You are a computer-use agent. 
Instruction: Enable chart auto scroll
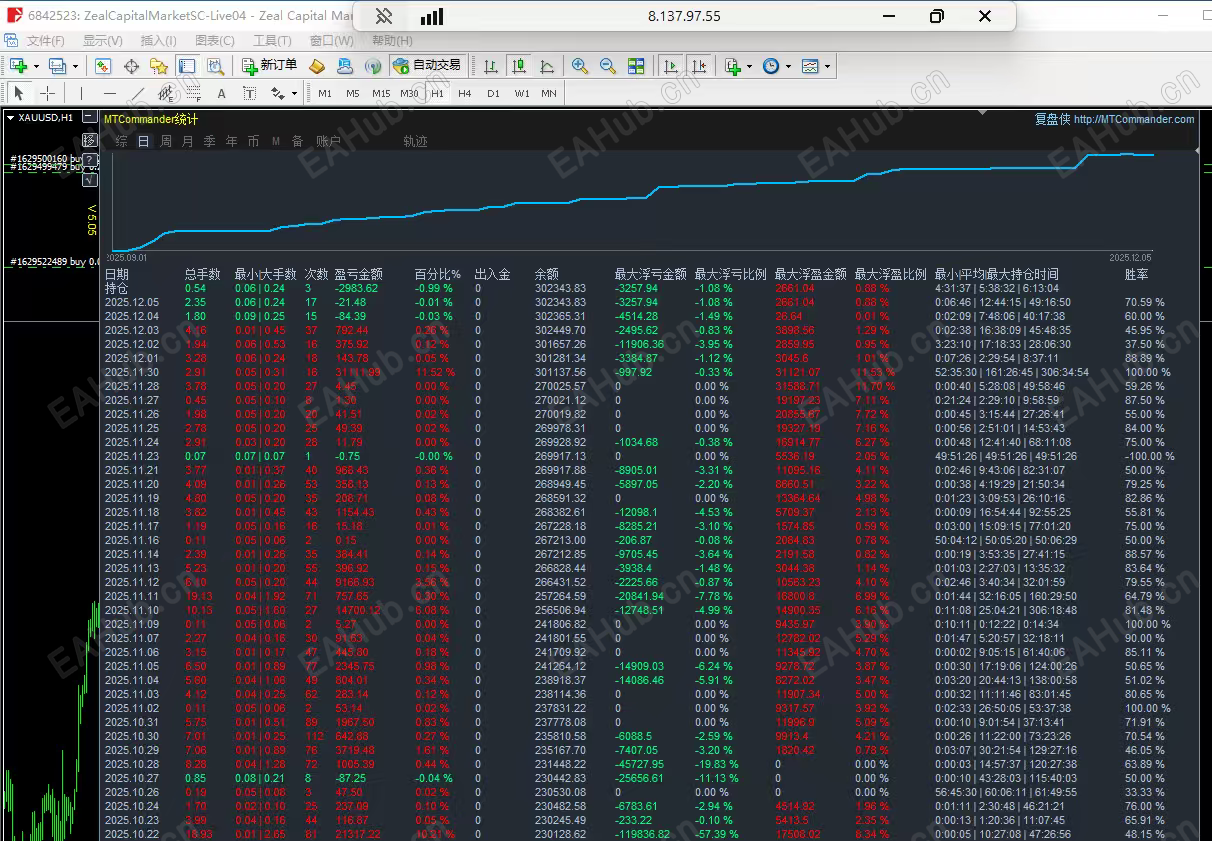[x=671, y=66]
